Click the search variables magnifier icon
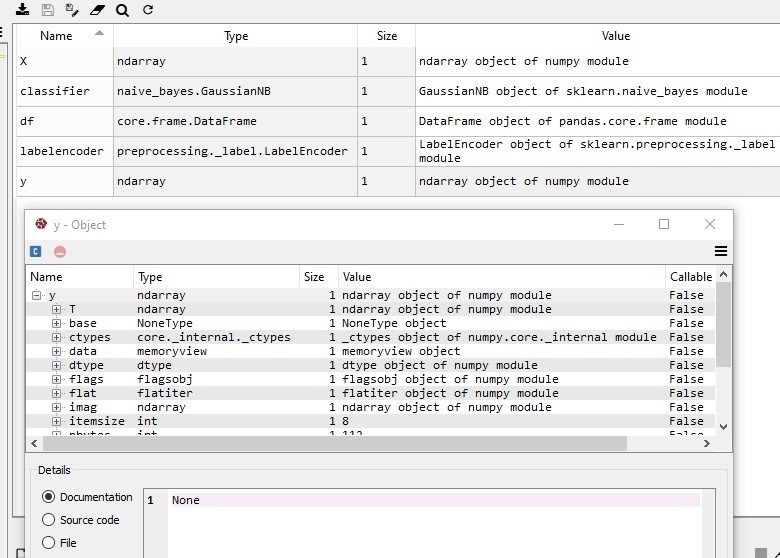 [122, 10]
